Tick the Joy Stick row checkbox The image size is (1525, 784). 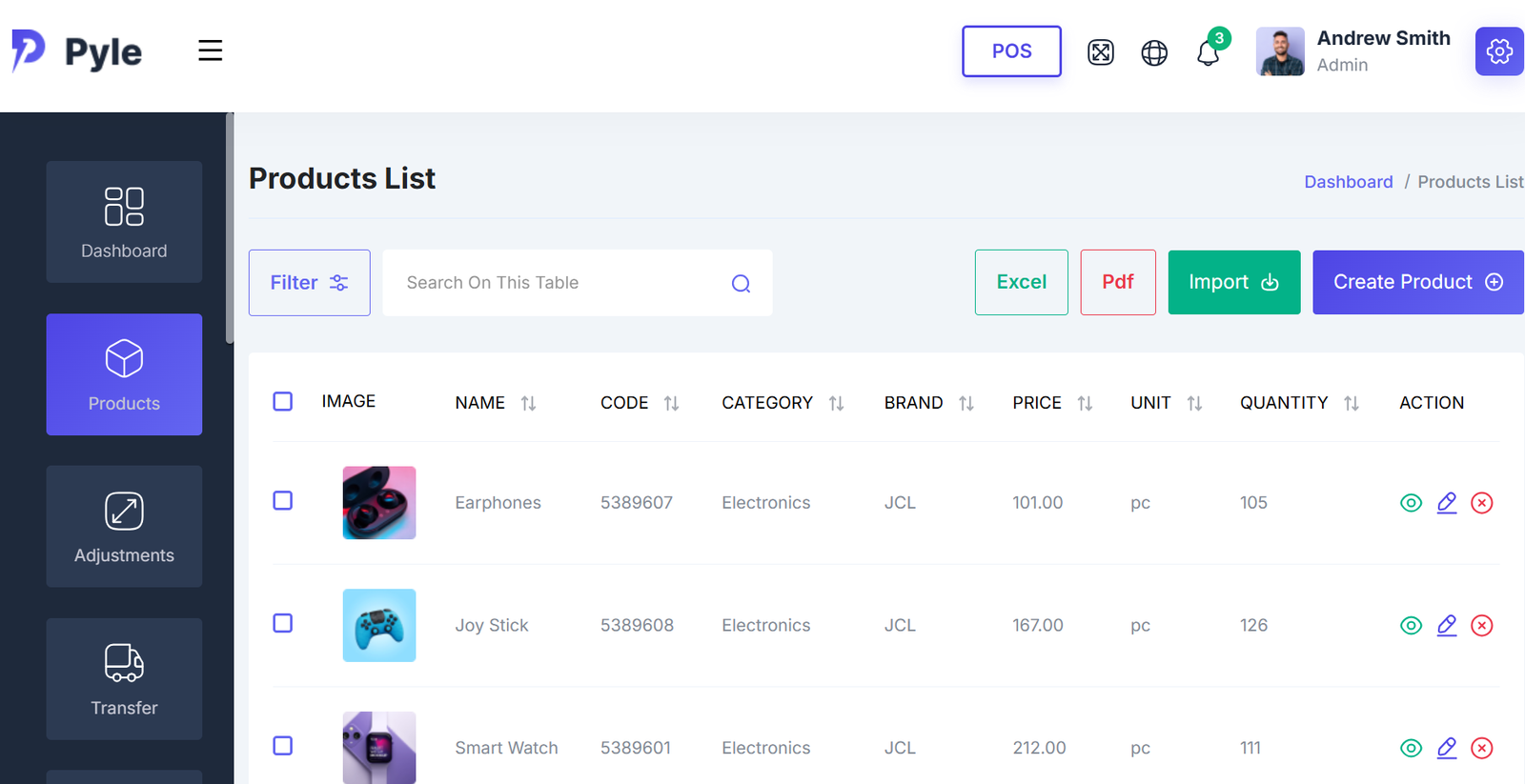[283, 623]
